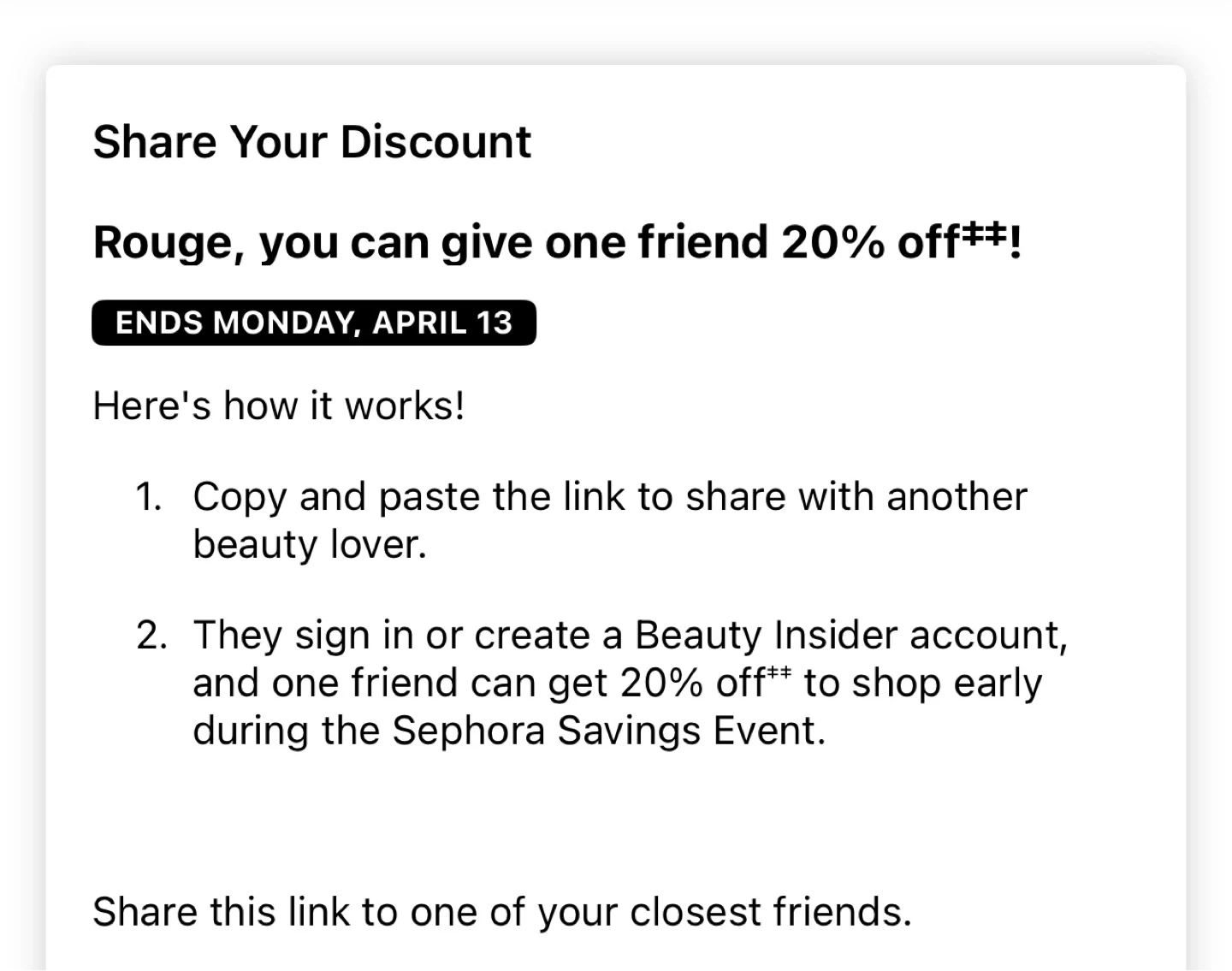
Task: Click the Share this link to closest friends text
Action: tap(502, 912)
